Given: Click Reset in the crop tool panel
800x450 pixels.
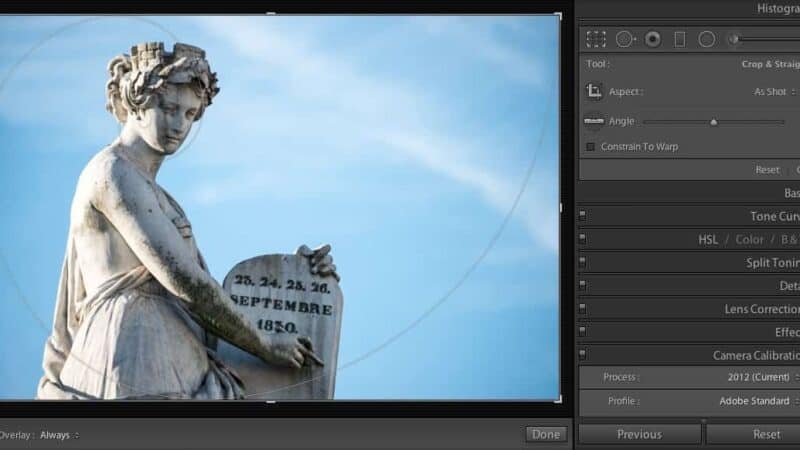Looking at the screenshot, I should pyautogui.click(x=767, y=170).
